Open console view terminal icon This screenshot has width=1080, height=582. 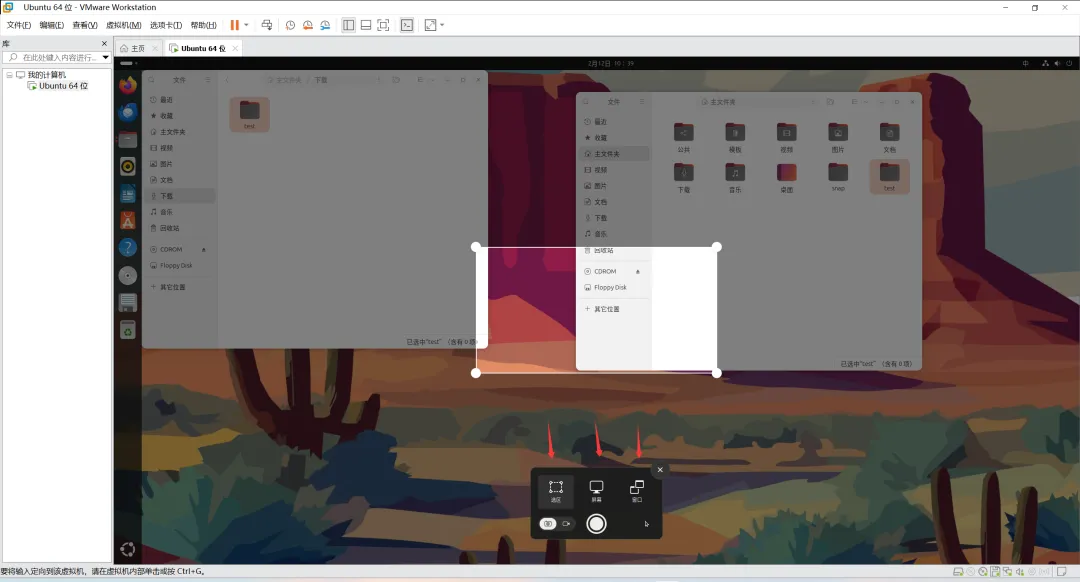[x=407, y=25]
